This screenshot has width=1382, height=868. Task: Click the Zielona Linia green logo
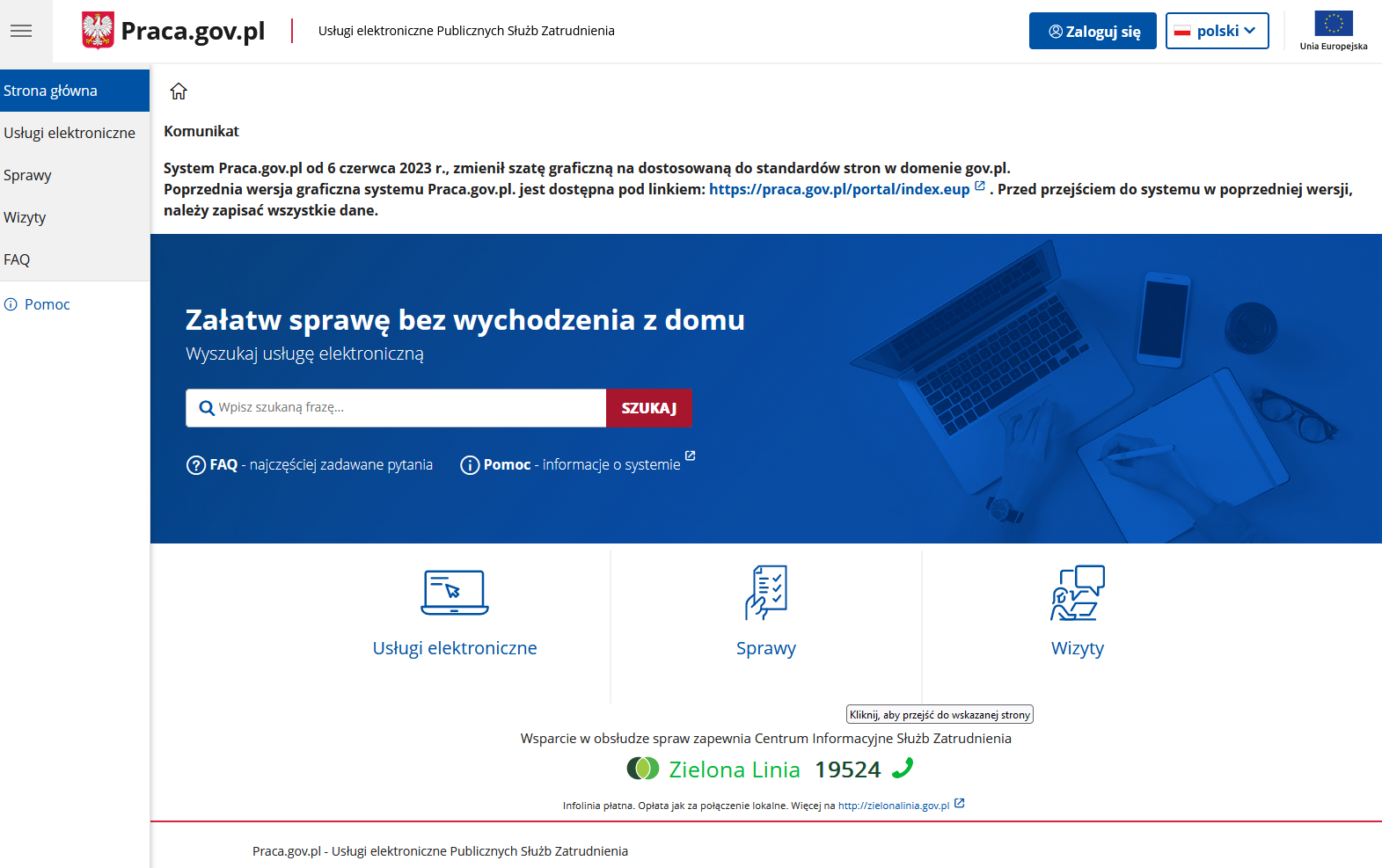coord(643,769)
